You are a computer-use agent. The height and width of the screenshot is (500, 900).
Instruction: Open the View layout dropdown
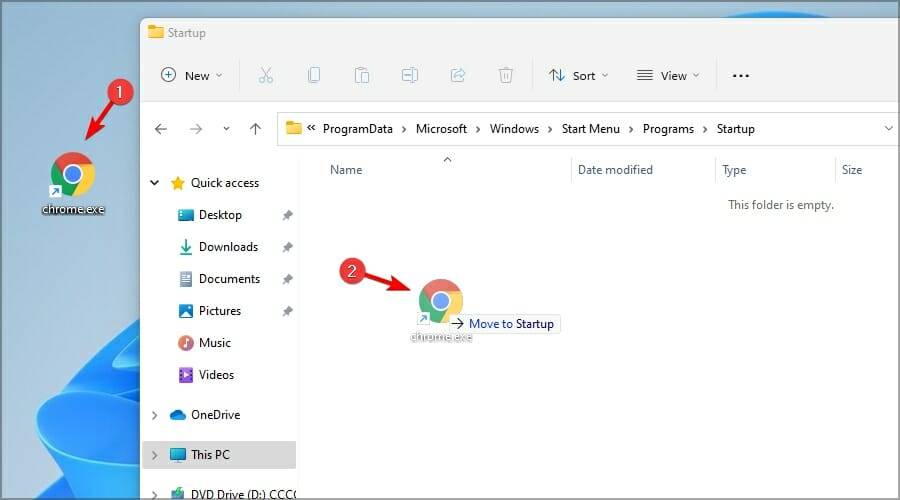coord(667,75)
